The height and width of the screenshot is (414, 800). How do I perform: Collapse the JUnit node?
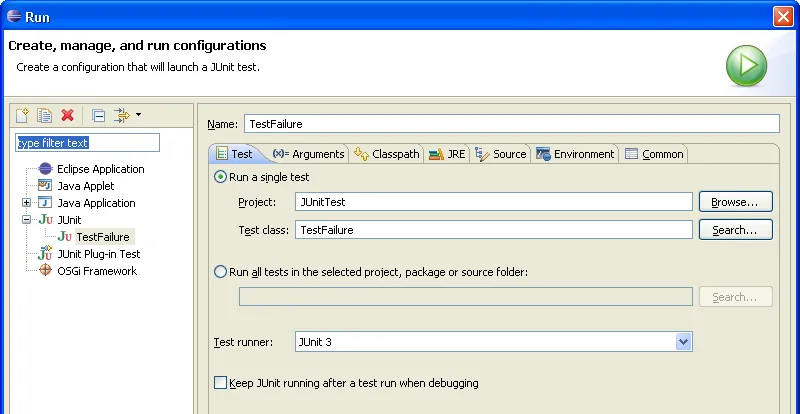[x=27, y=220]
